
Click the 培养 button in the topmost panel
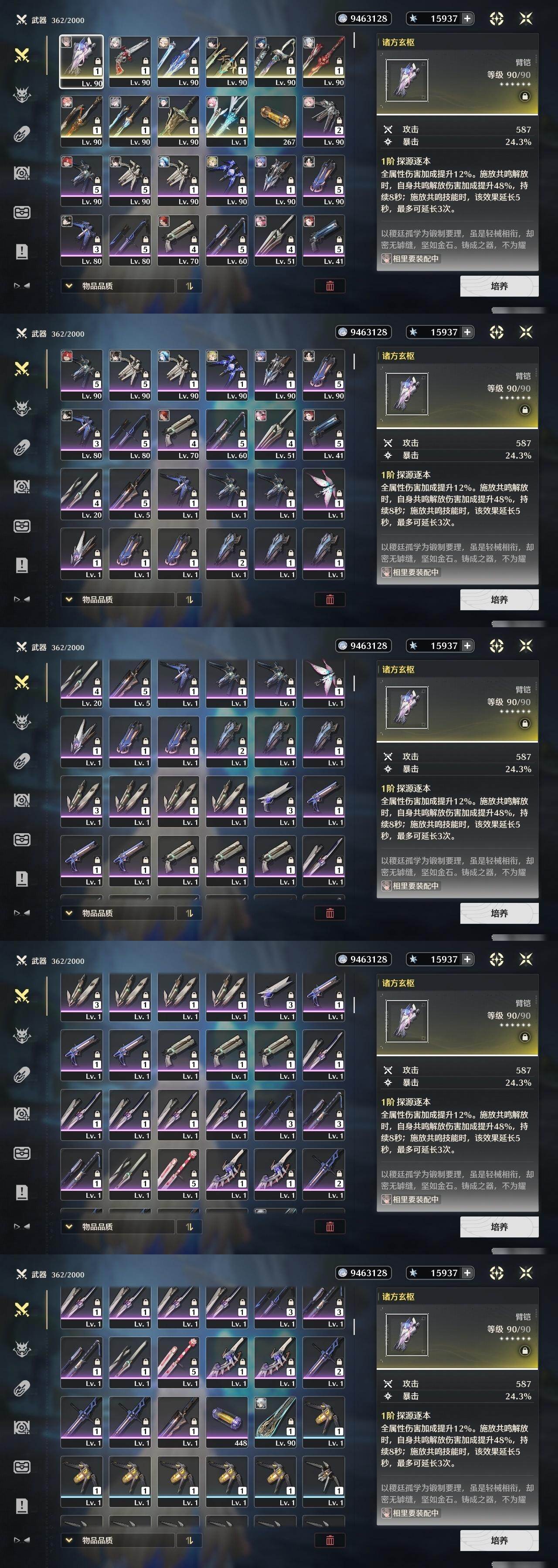(x=500, y=286)
